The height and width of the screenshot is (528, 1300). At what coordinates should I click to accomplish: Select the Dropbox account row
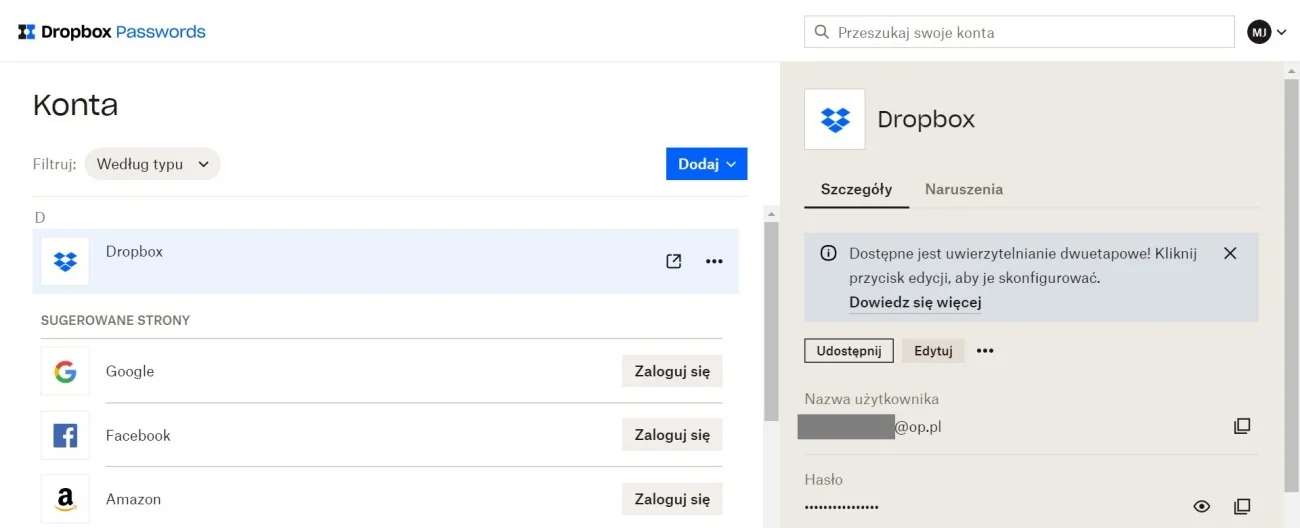coord(386,261)
